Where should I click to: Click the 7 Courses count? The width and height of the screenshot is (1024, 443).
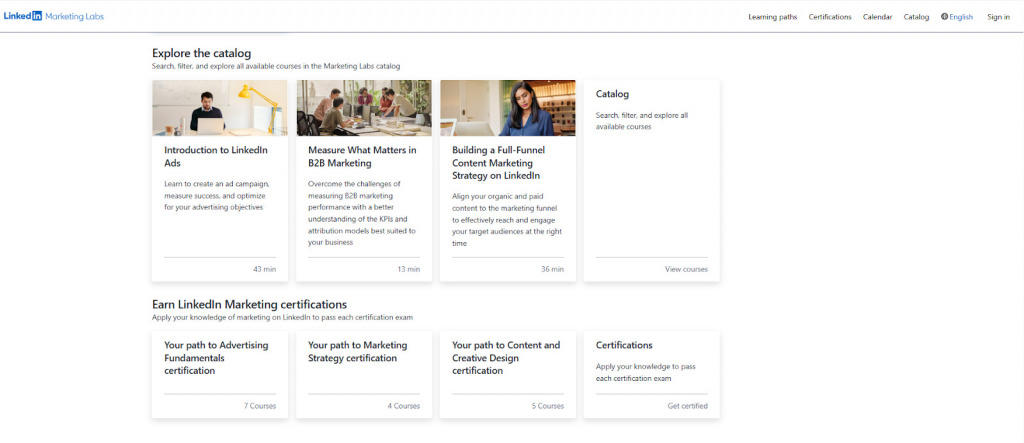point(260,406)
